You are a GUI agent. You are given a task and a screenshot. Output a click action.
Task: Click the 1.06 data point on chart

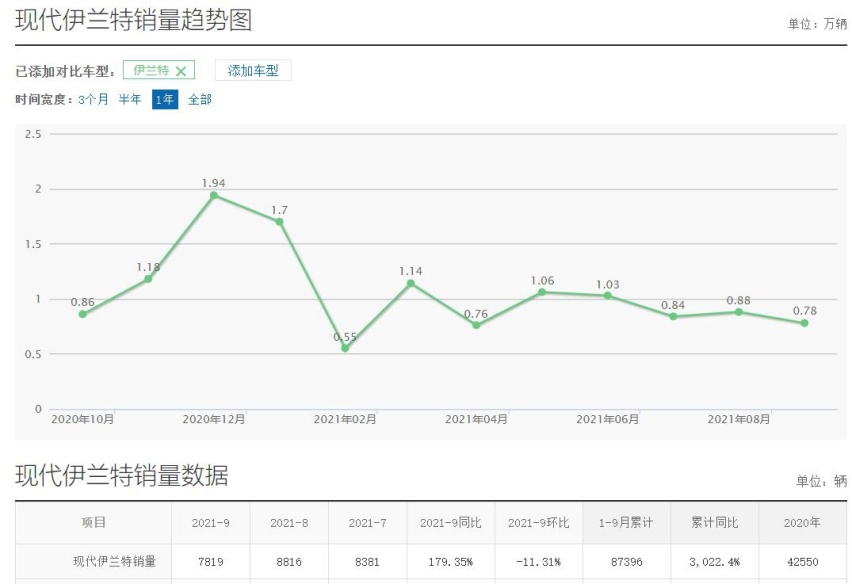tap(542, 292)
